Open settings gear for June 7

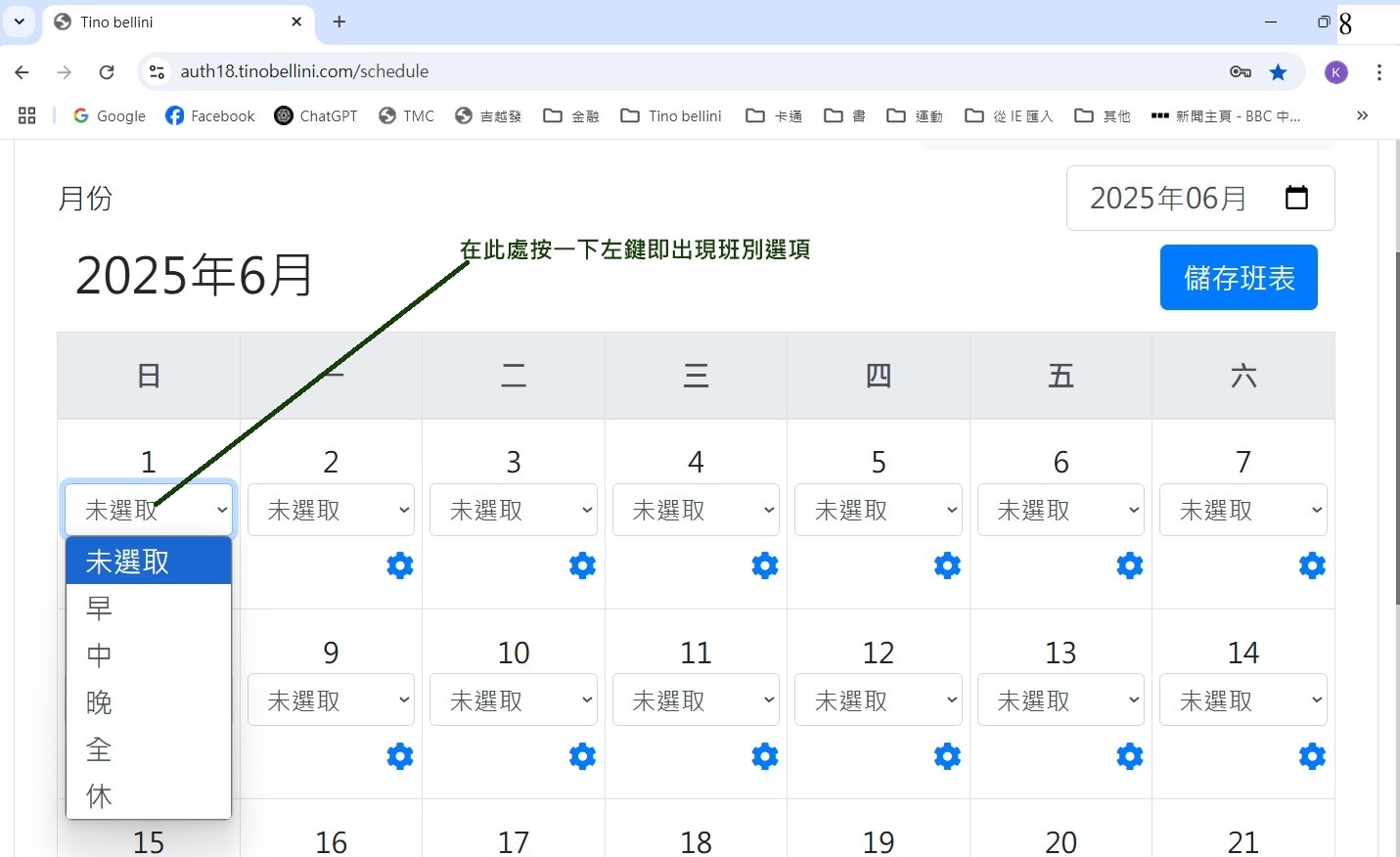click(1312, 565)
